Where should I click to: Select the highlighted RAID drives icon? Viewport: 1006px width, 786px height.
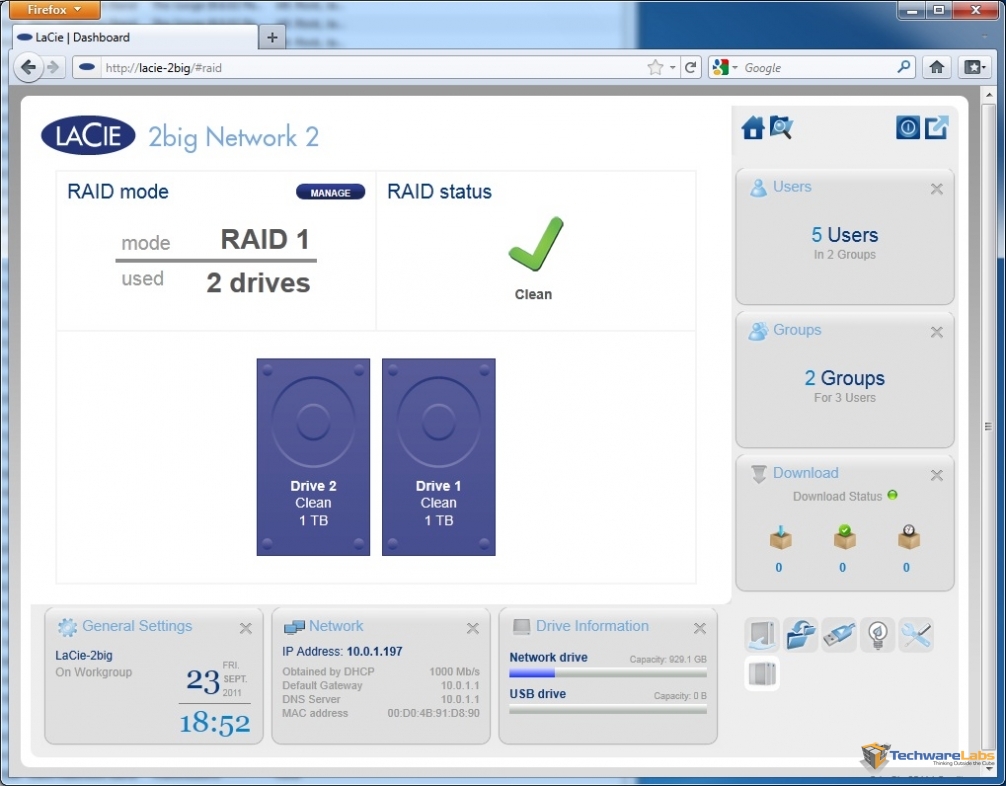coord(762,674)
